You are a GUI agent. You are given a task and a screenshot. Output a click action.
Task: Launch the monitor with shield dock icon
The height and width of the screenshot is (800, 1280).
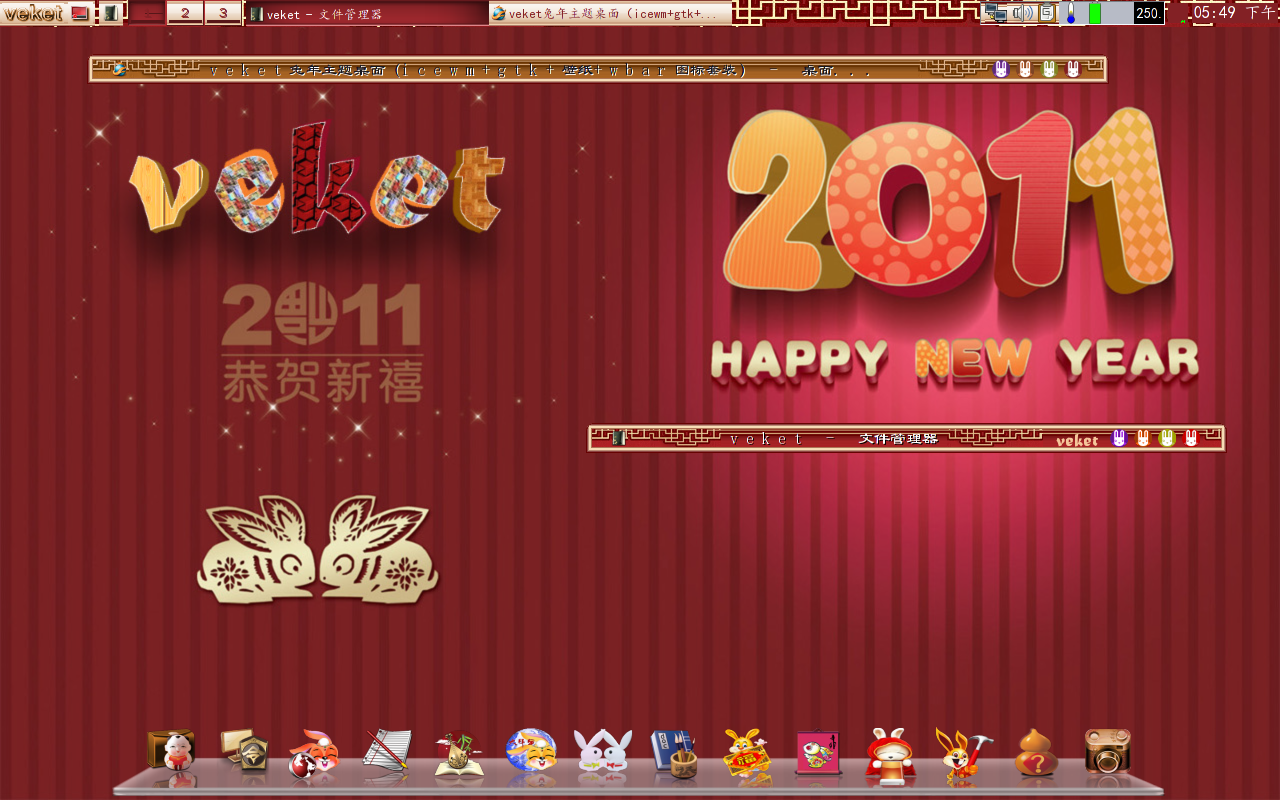coord(245,751)
